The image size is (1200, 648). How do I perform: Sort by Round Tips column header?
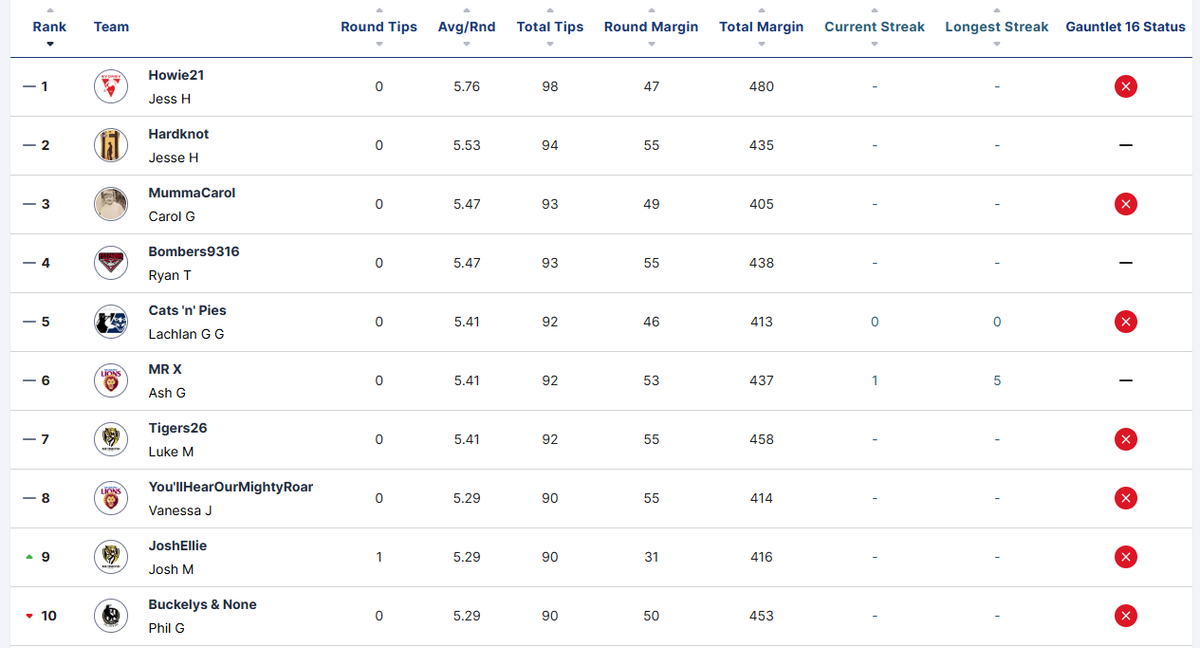pyautogui.click(x=379, y=27)
